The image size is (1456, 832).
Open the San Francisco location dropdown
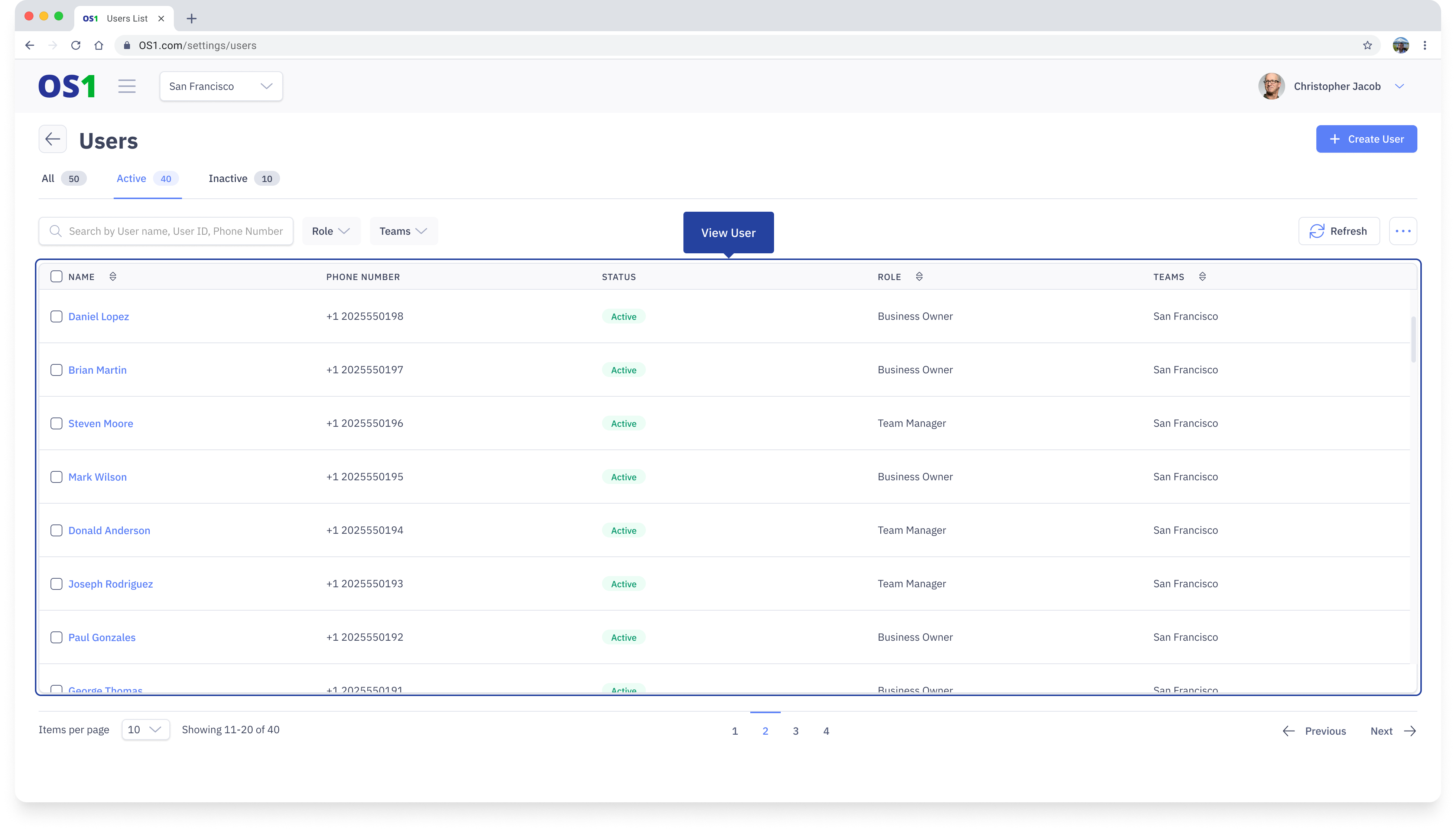click(x=221, y=86)
